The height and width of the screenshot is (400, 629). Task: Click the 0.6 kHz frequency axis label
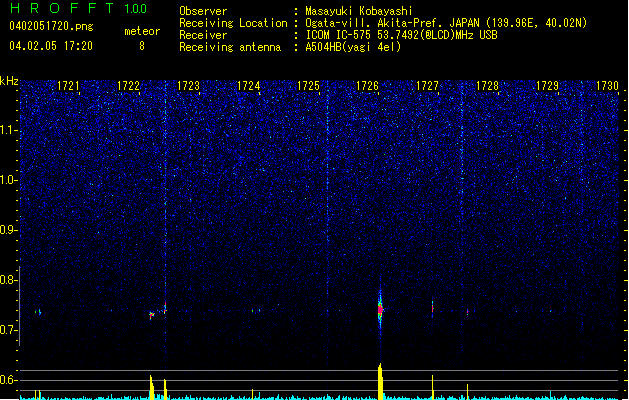tap(9, 380)
